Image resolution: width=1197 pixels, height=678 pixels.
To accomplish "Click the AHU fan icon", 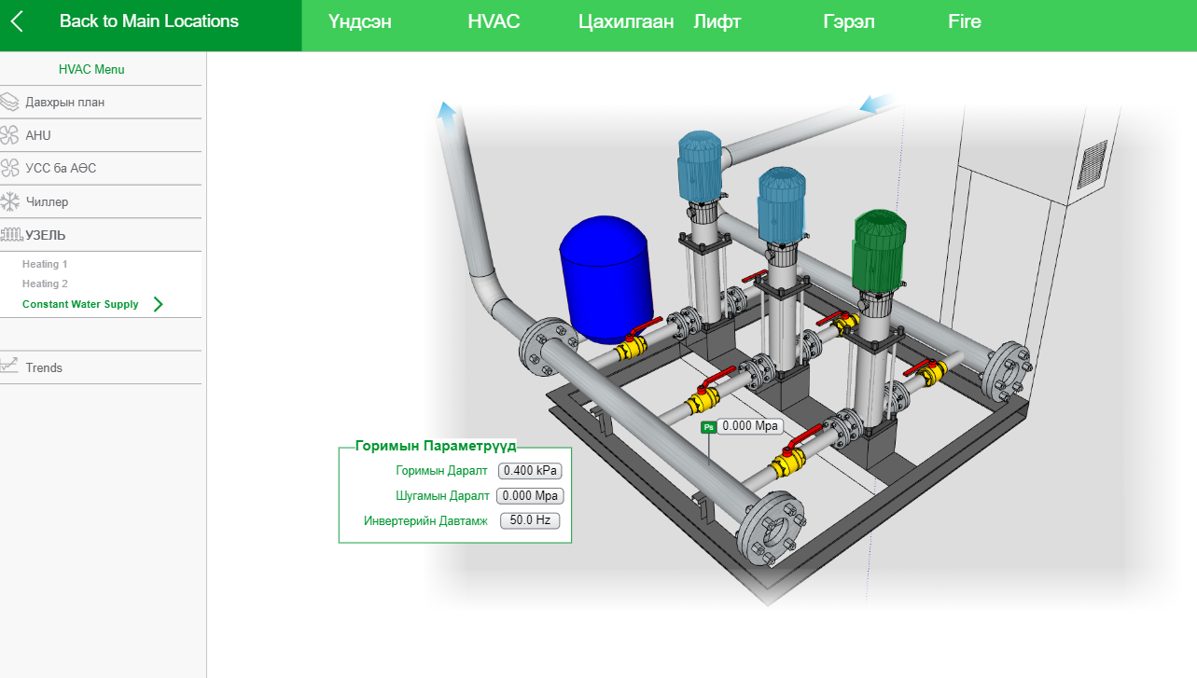I will click(10, 135).
